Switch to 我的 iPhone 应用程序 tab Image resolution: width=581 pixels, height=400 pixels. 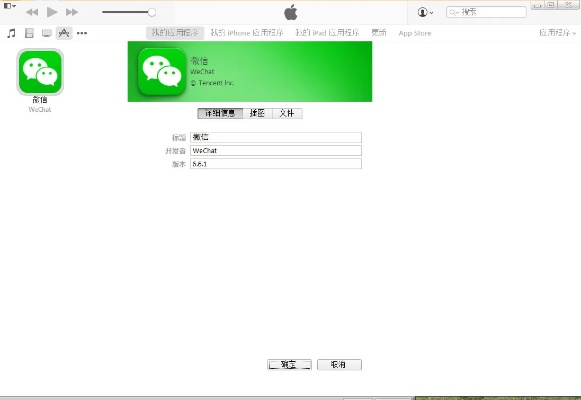click(247, 33)
